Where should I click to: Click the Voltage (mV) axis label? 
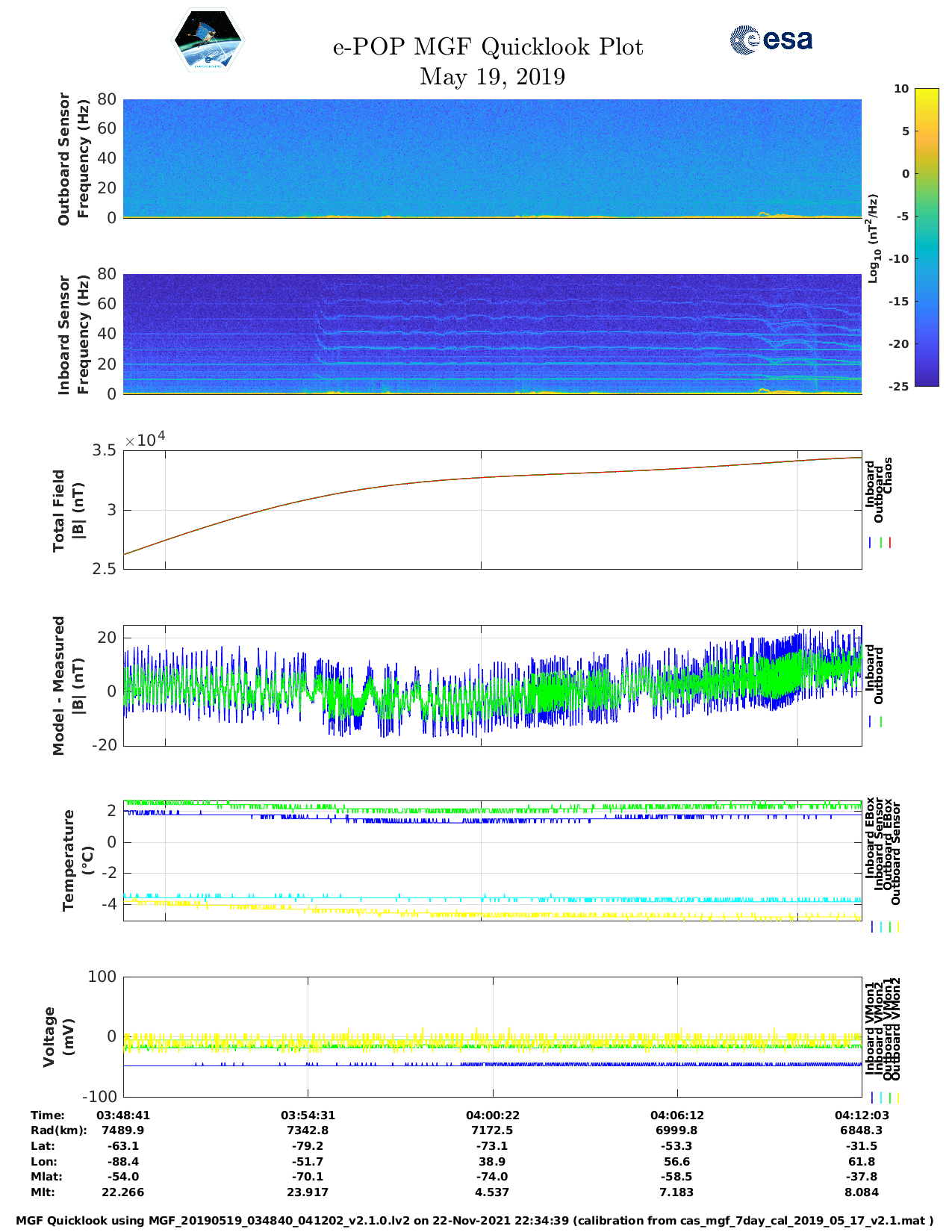pos(59,1036)
